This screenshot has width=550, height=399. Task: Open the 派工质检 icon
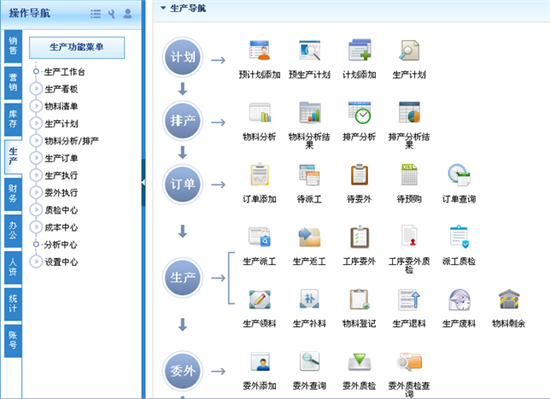[459, 237]
